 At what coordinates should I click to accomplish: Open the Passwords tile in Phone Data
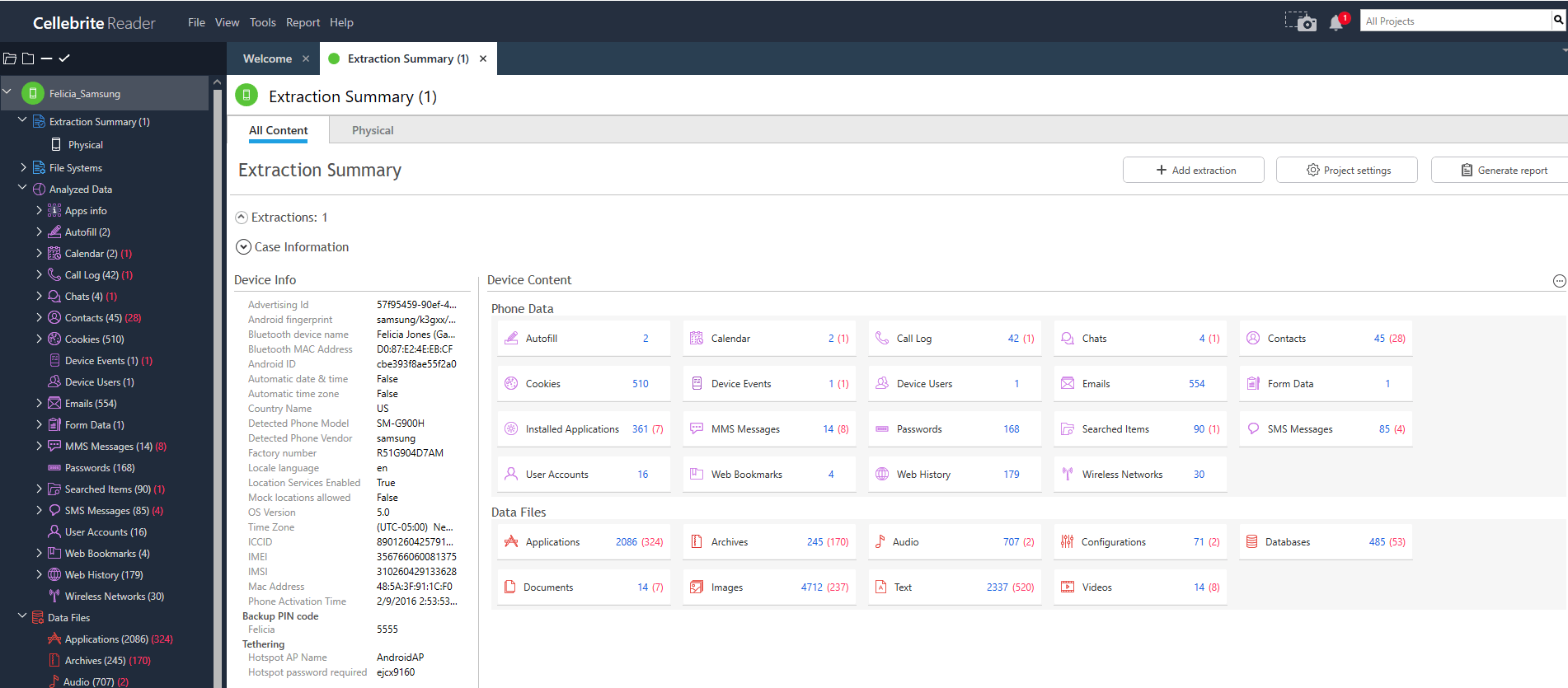(954, 429)
